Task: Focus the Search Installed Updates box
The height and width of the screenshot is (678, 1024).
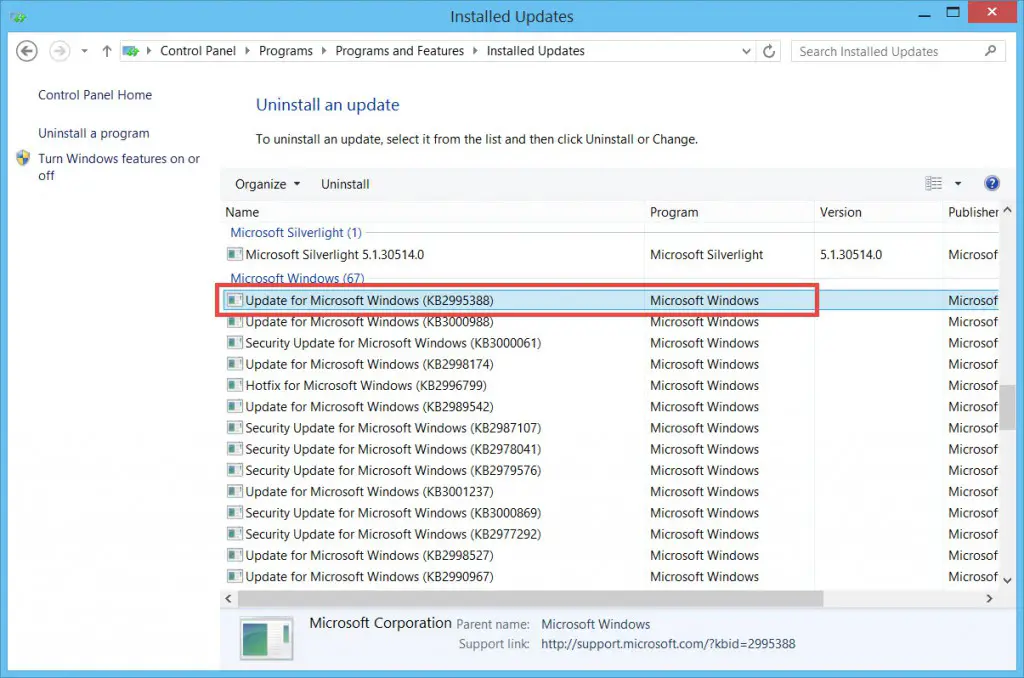Action: tap(898, 51)
